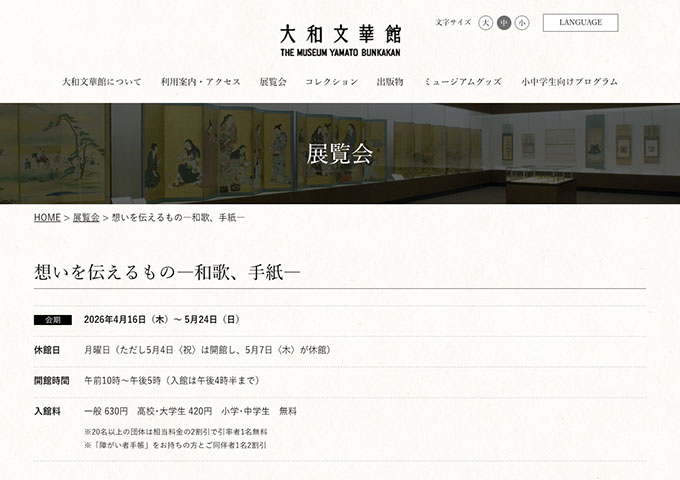Click the 開館時間 row label
The image size is (680, 480).
click(x=52, y=381)
